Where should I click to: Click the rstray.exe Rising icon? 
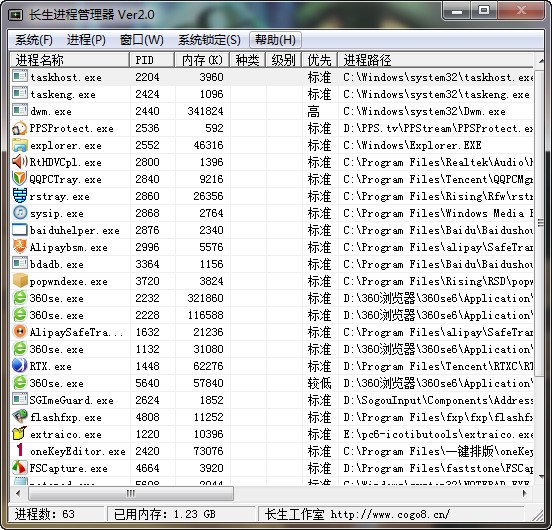pyautogui.click(x=19, y=196)
